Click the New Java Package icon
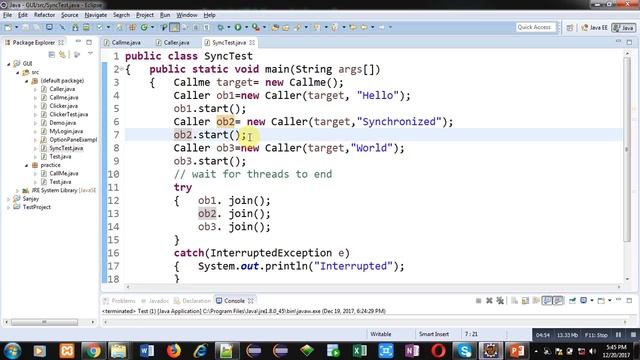 pyautogui.click(x=132, y=27)
